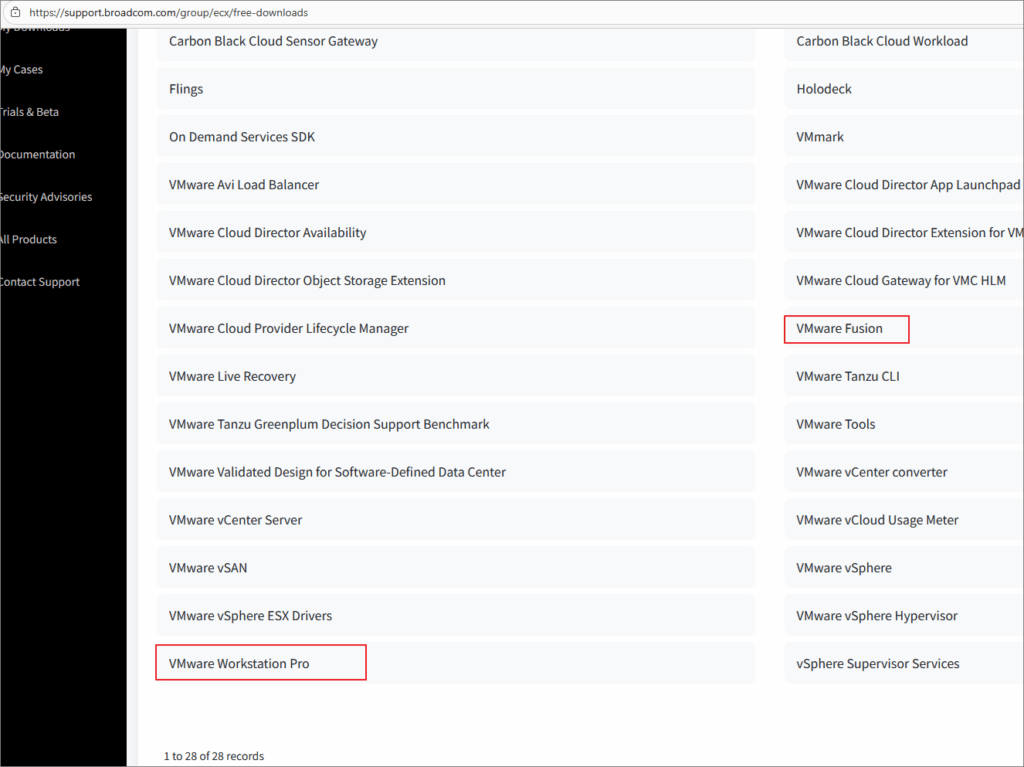Open VMware Fusion download link
This screenshot has width=1024, height=767.
839,328
